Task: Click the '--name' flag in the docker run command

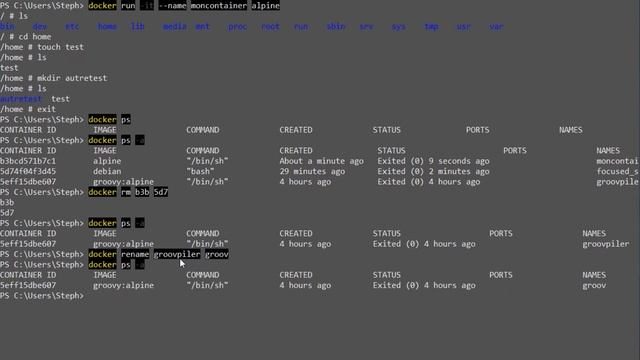Action: (172, 6)
